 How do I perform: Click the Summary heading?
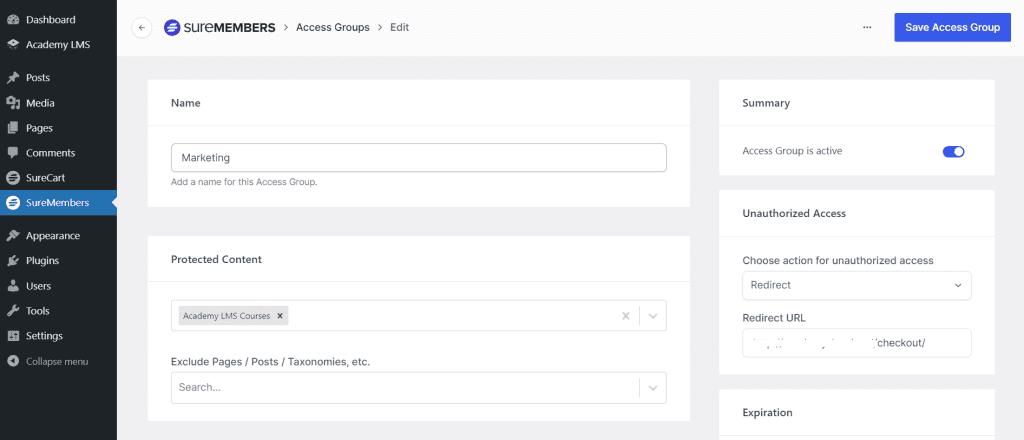click(766, 103)
